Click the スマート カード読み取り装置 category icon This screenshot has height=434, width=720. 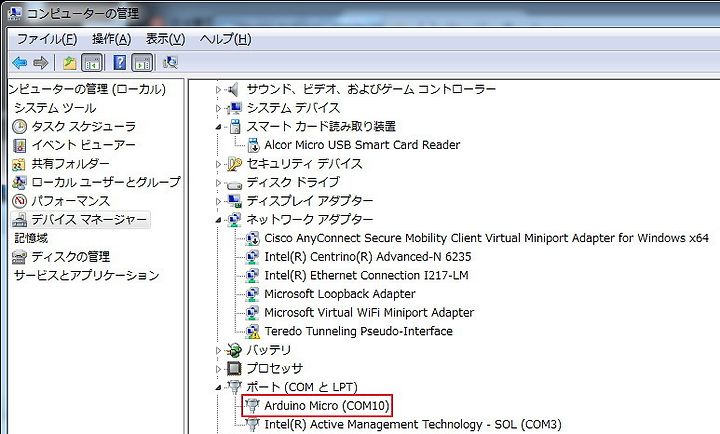235,126
